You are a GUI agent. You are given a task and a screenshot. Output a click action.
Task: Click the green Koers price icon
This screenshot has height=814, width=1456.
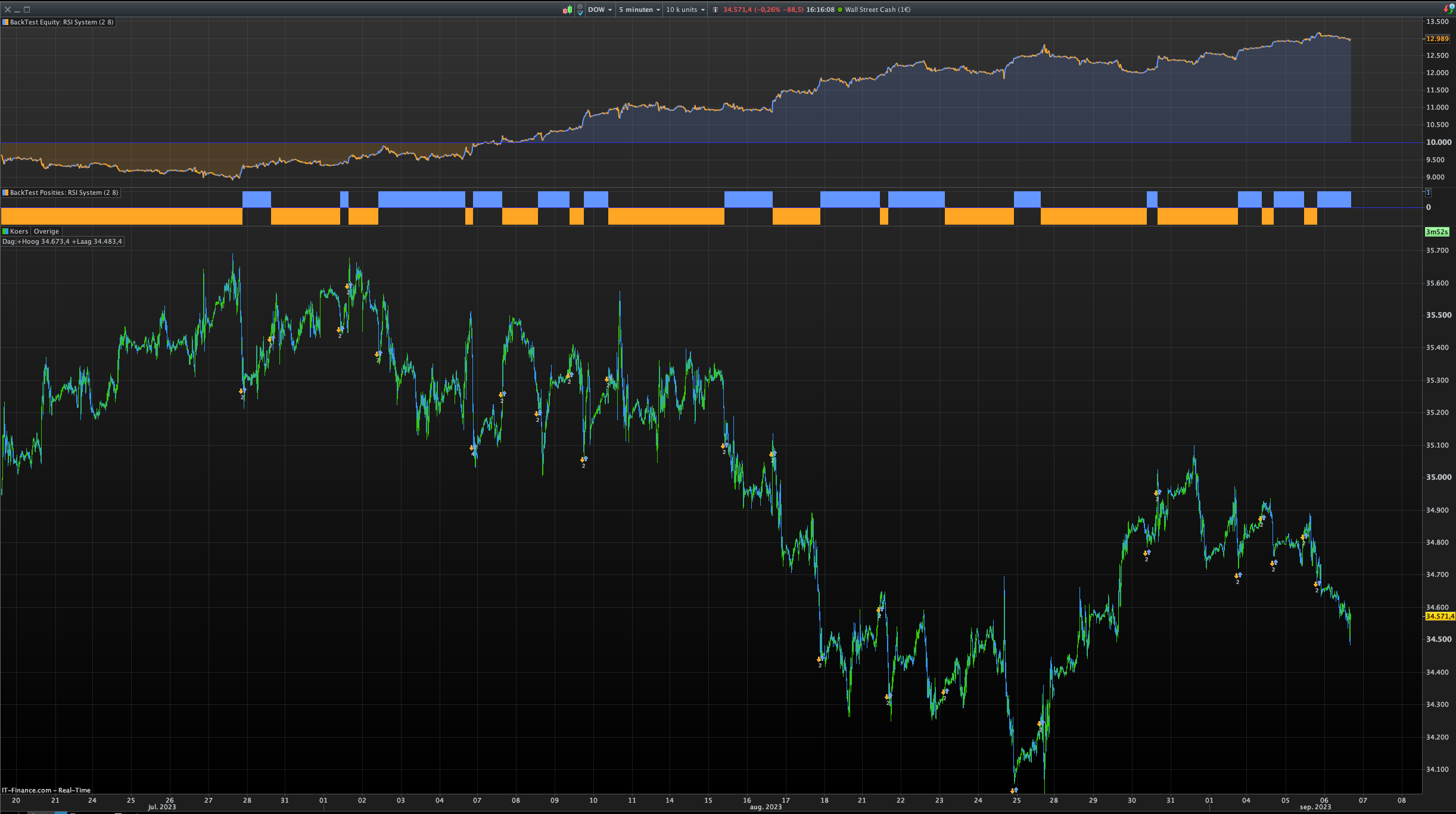click(x=5, y=231)
